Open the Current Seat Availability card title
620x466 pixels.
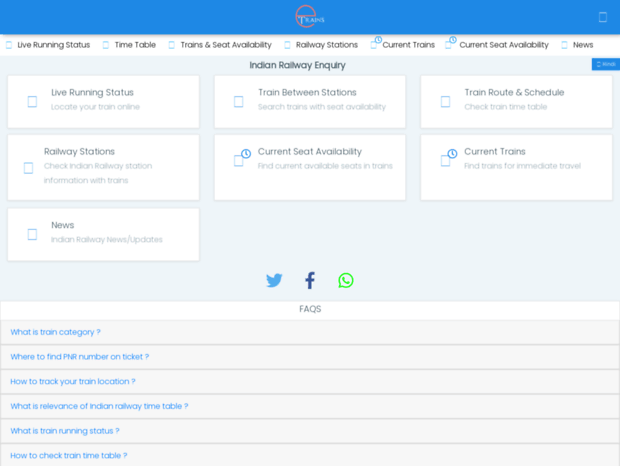(310, 151)
